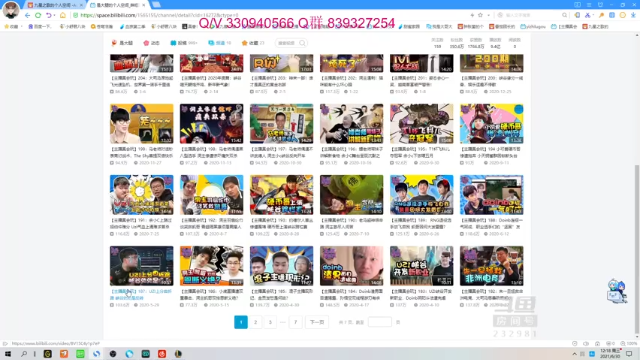
Task: Open episode 185 video title link
Action: click(282, 295)
